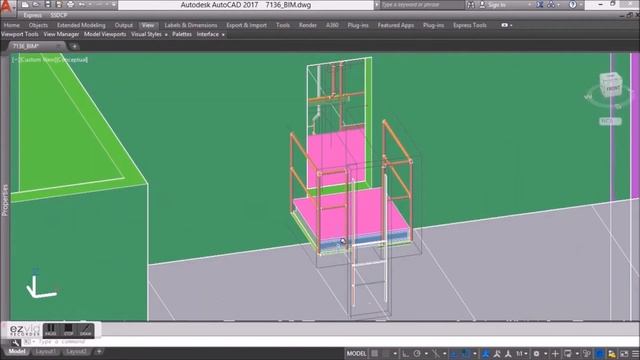The height and width of the screenshot is (360, 640).
Task: Expand the Quick Access toolbar customize arrow
Action: [x=114, y=5]
